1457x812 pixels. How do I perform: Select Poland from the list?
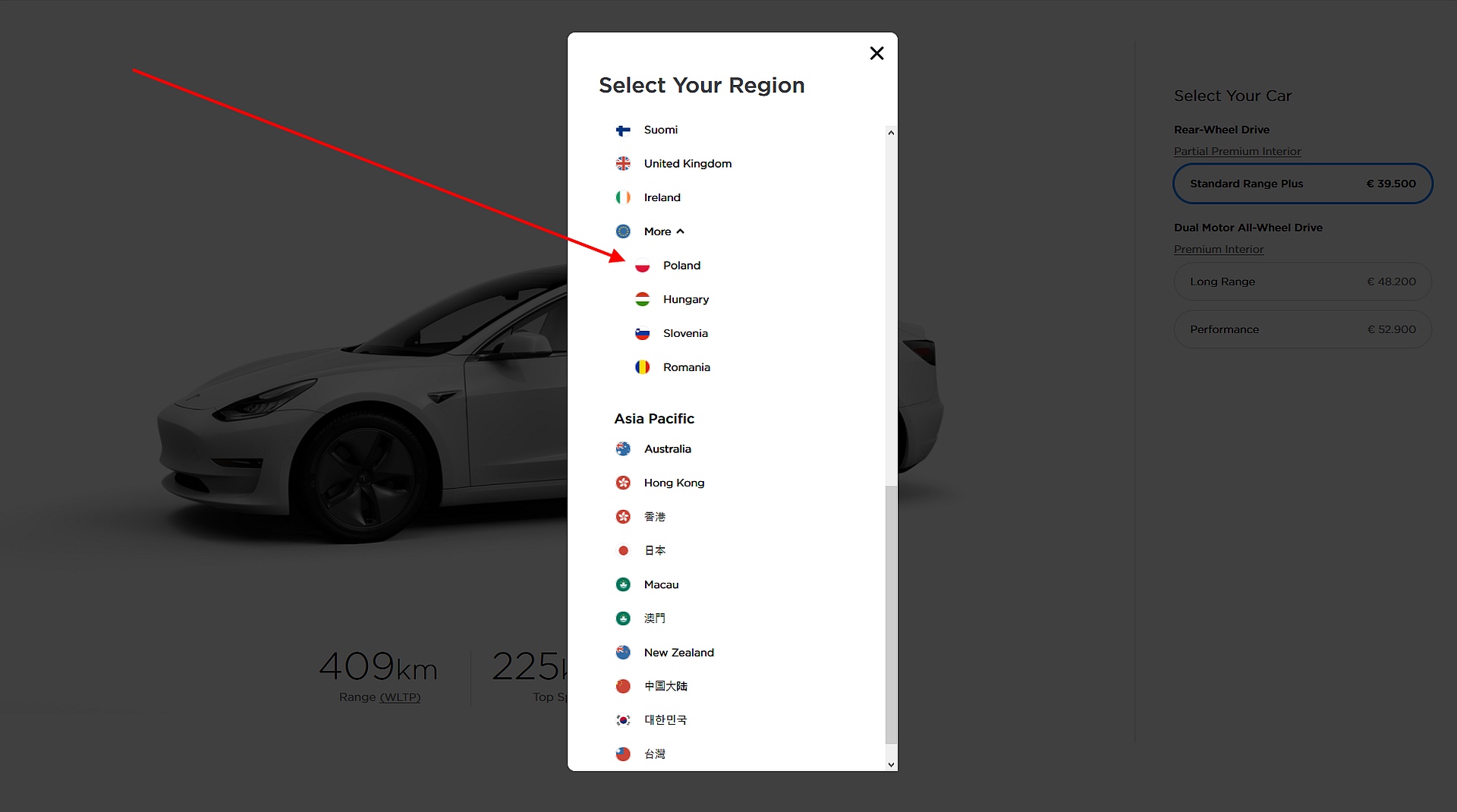click(681, 266)
